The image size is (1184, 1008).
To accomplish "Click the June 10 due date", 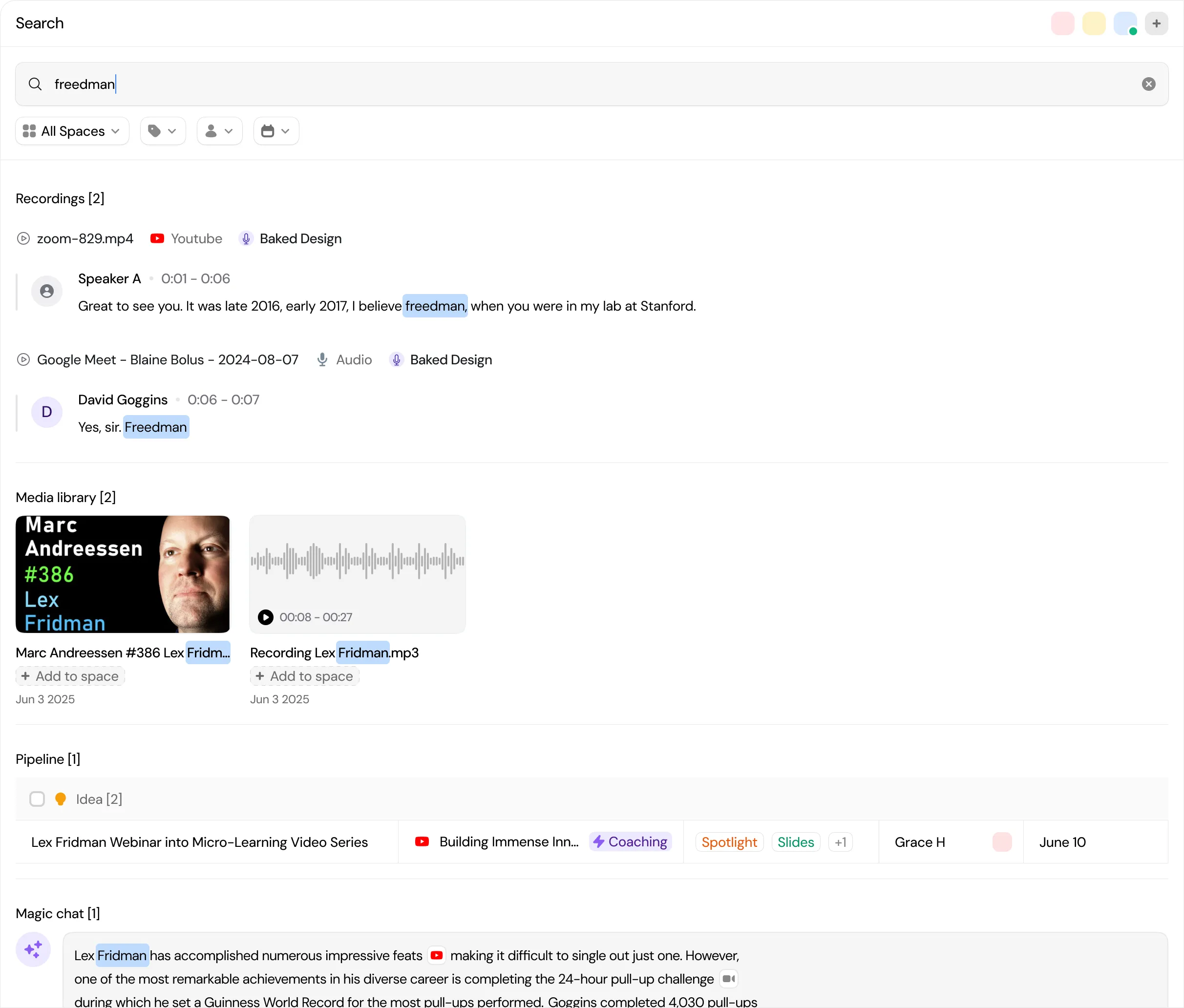I will click(x=1063, y=842).
